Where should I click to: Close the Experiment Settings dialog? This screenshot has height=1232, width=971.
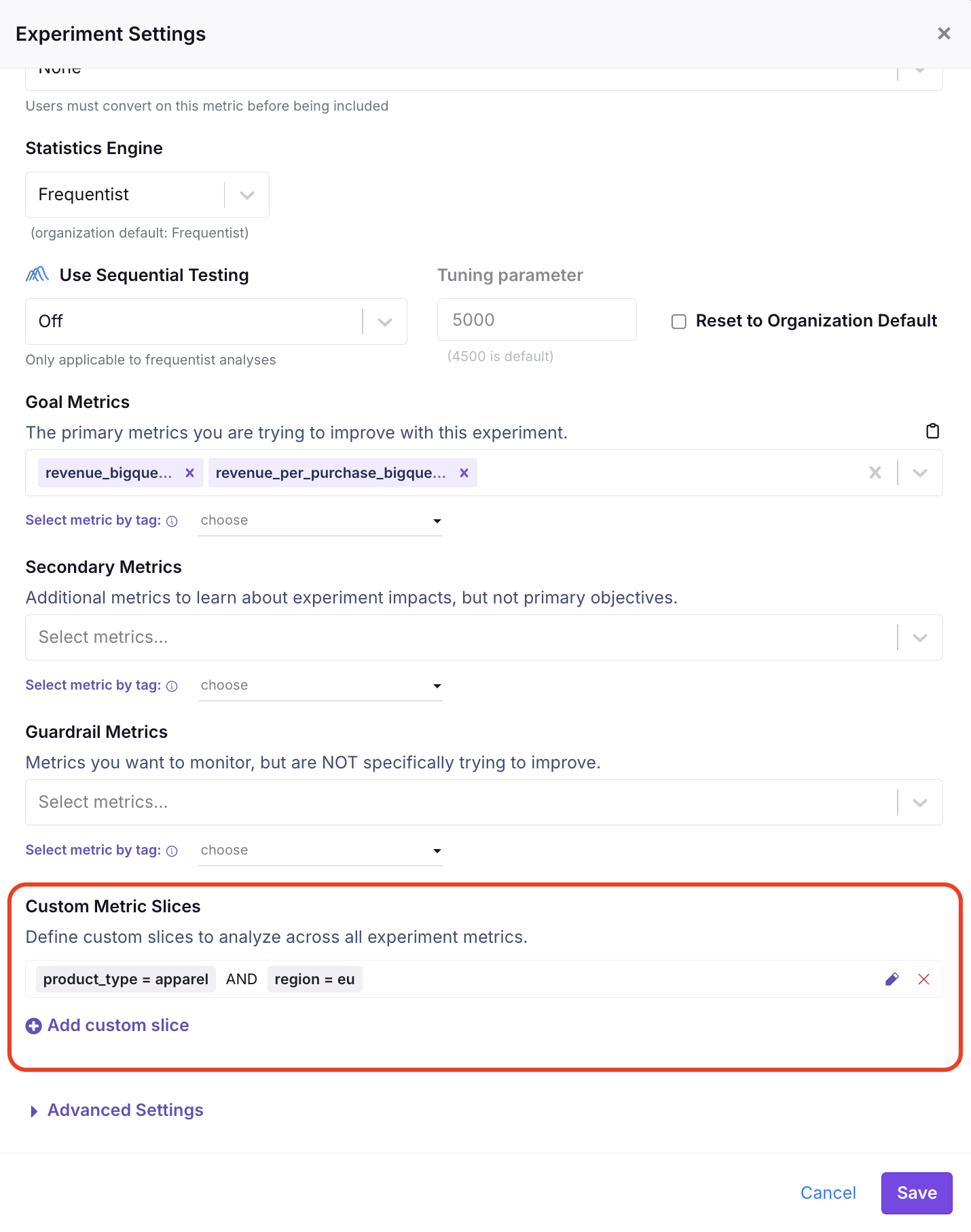coord(943,33)
